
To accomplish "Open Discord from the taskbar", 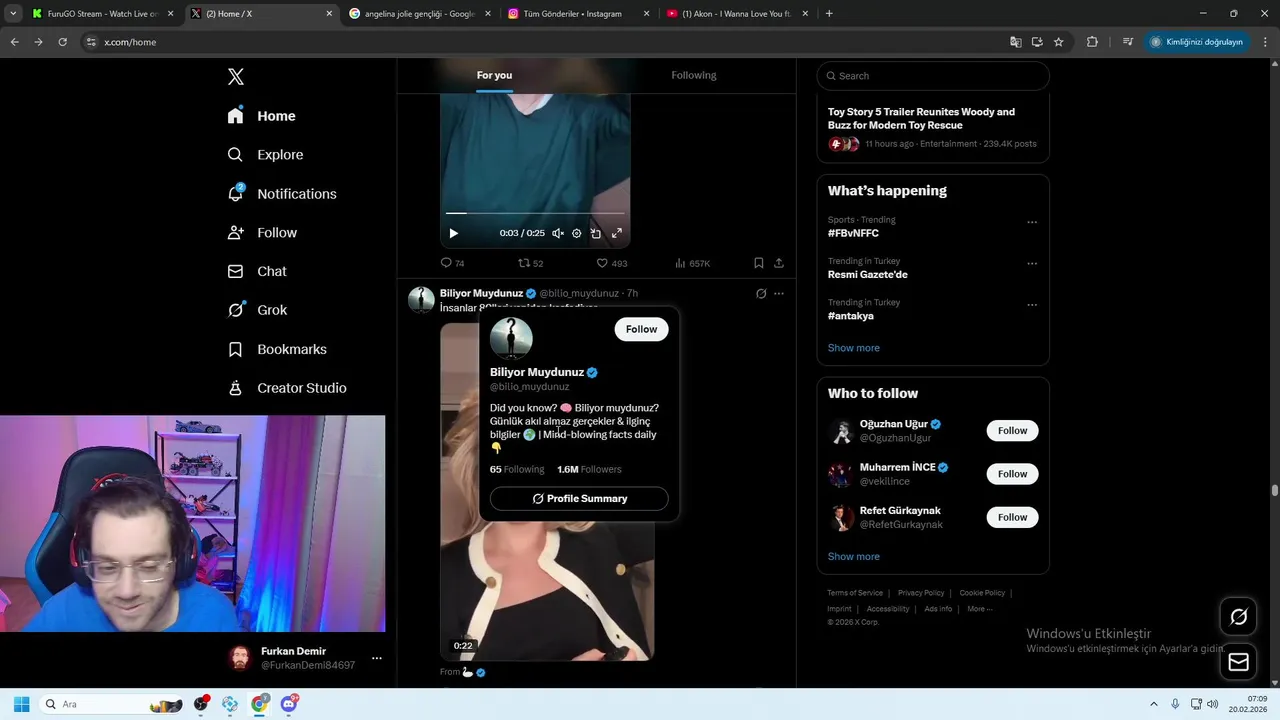I will [289, 704].
